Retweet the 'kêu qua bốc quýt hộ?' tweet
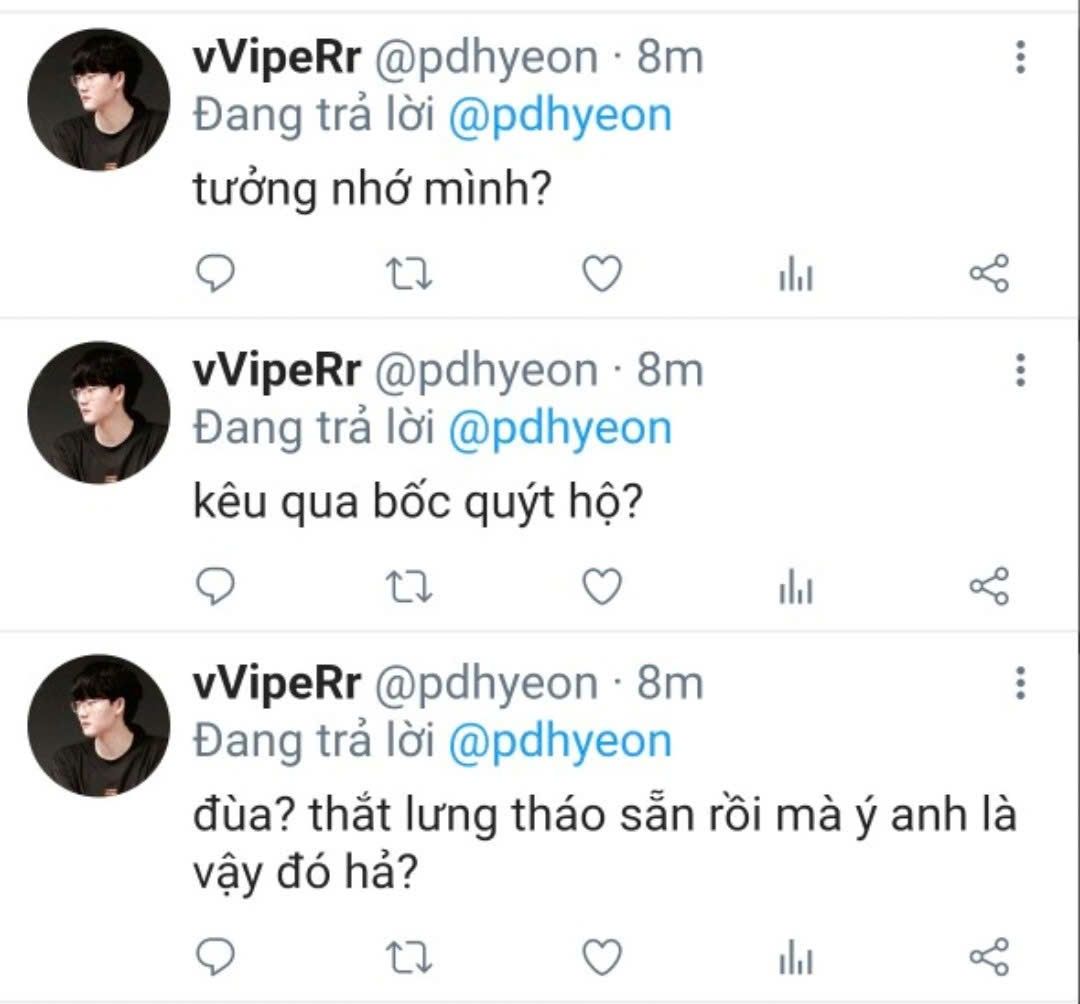The height and width of the screenshot is (1004, 1080). [408, 587]
